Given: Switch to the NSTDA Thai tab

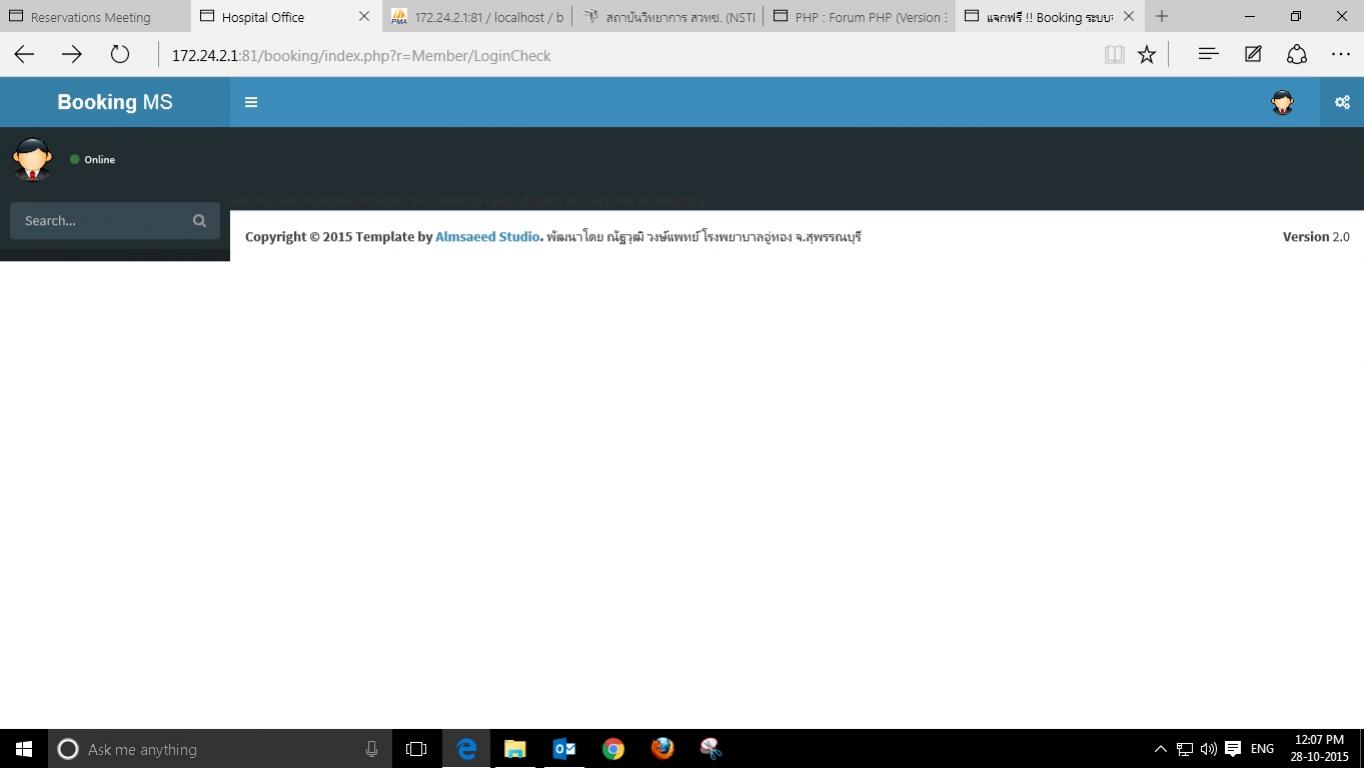Looking at the screenshot, I should tap(669, 17).
